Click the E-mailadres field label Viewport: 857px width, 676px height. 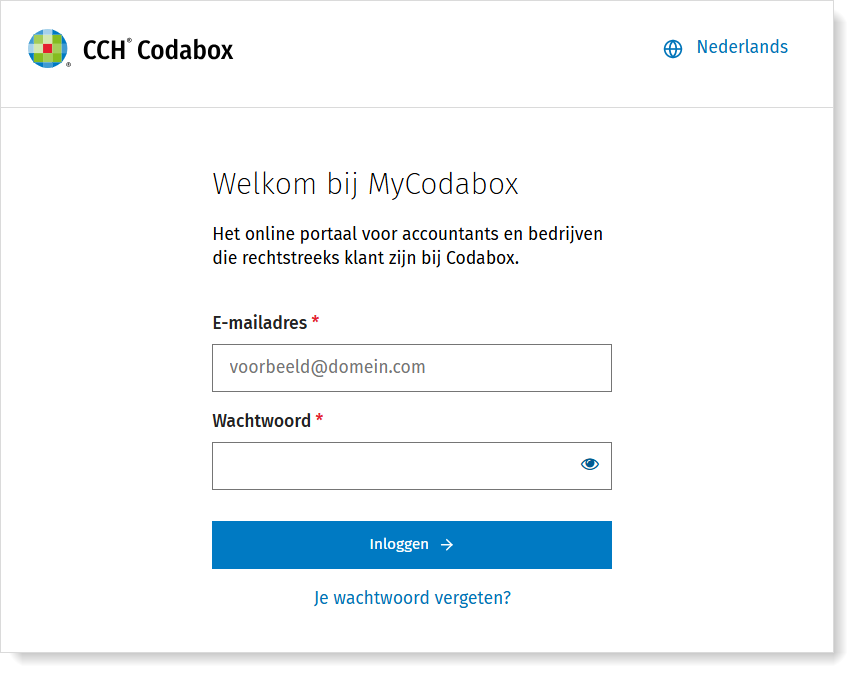[260, 323]
